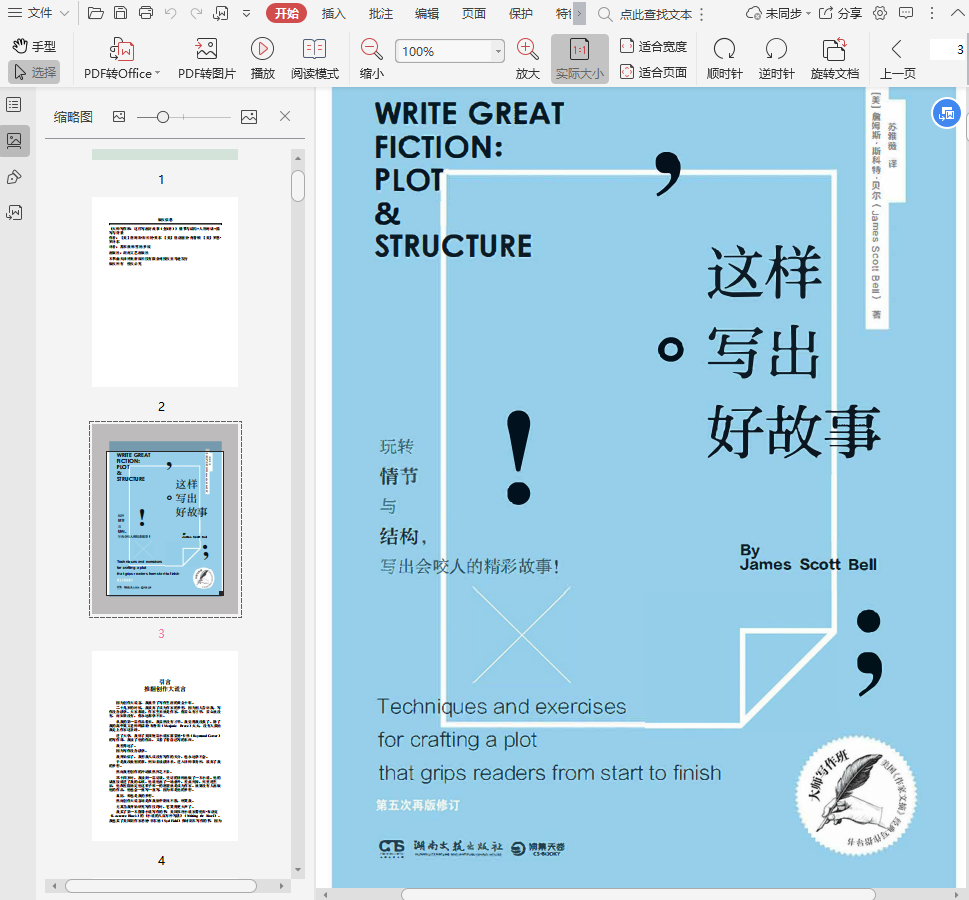Adjust the thumbnail size slider handle

click(163, 117)
